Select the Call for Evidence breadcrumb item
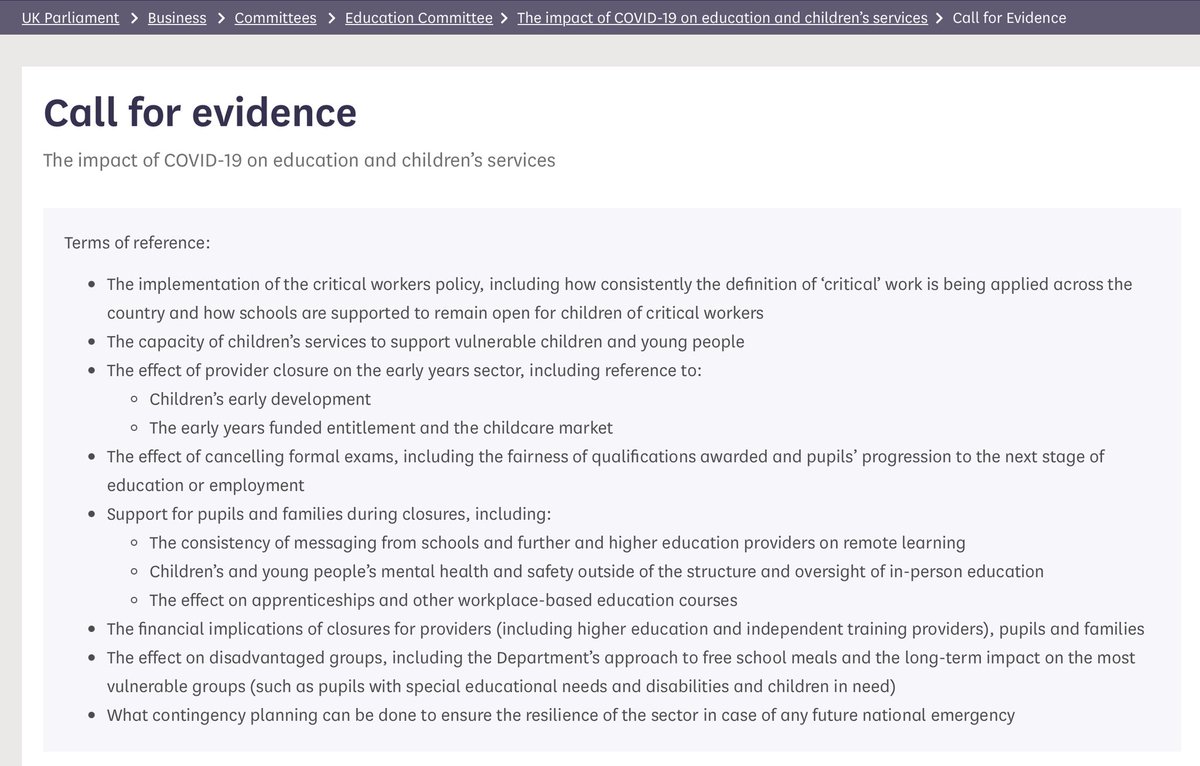Viewport: 1200px width, 766px height. (x=1009, y=18)
